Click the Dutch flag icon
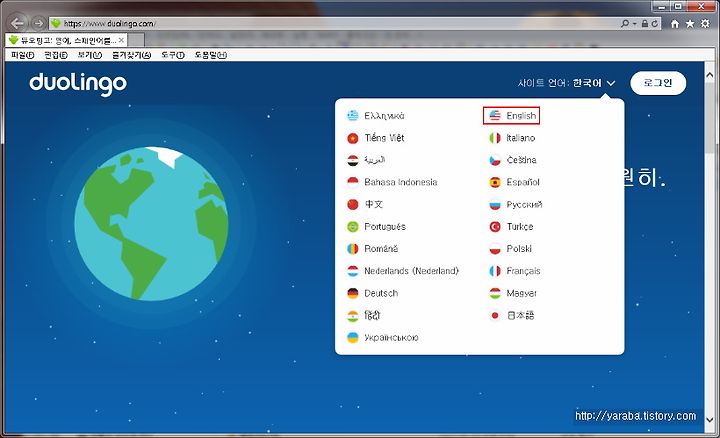Viewport: 720px width, 438px height. click(353, 271)
